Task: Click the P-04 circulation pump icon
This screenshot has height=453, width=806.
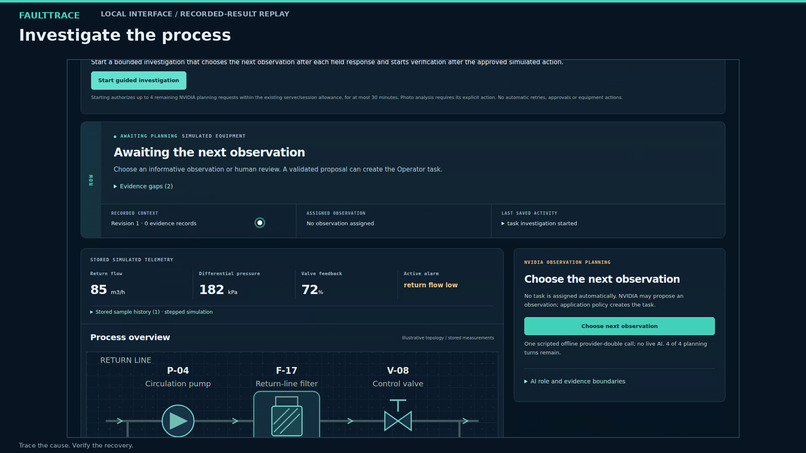Action: pyautogui.click(x=178, y=421)
